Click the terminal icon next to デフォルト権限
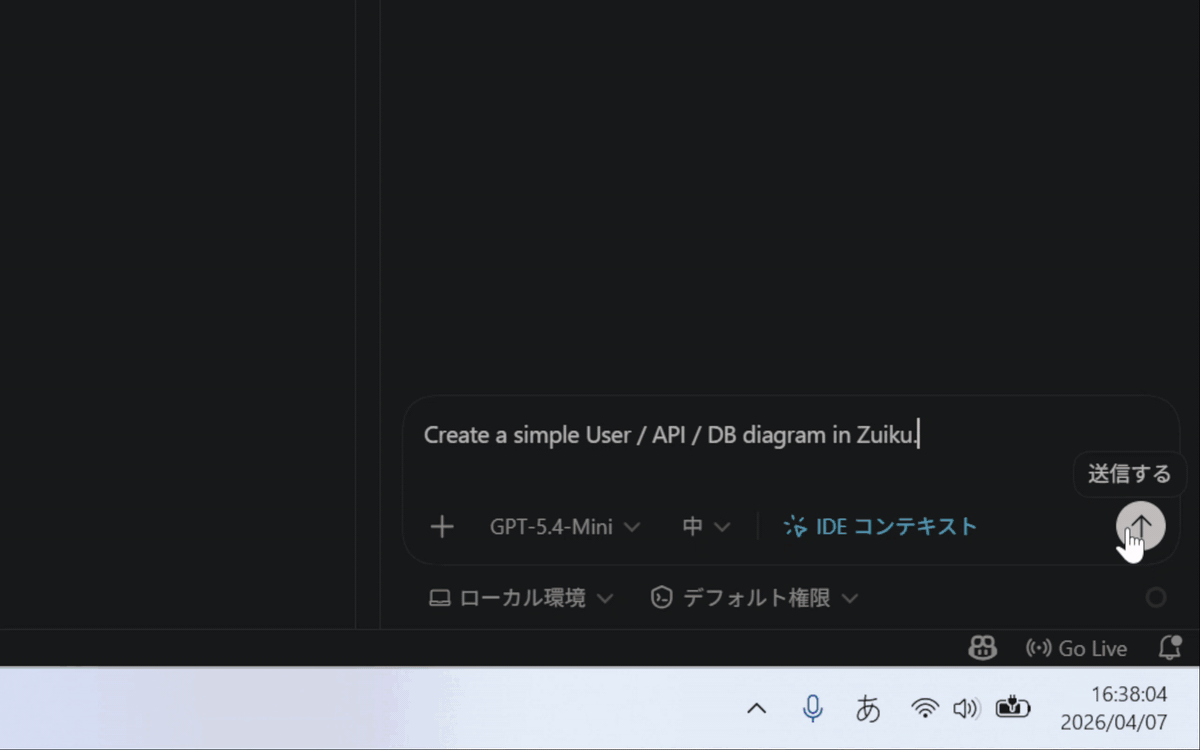 661,597
